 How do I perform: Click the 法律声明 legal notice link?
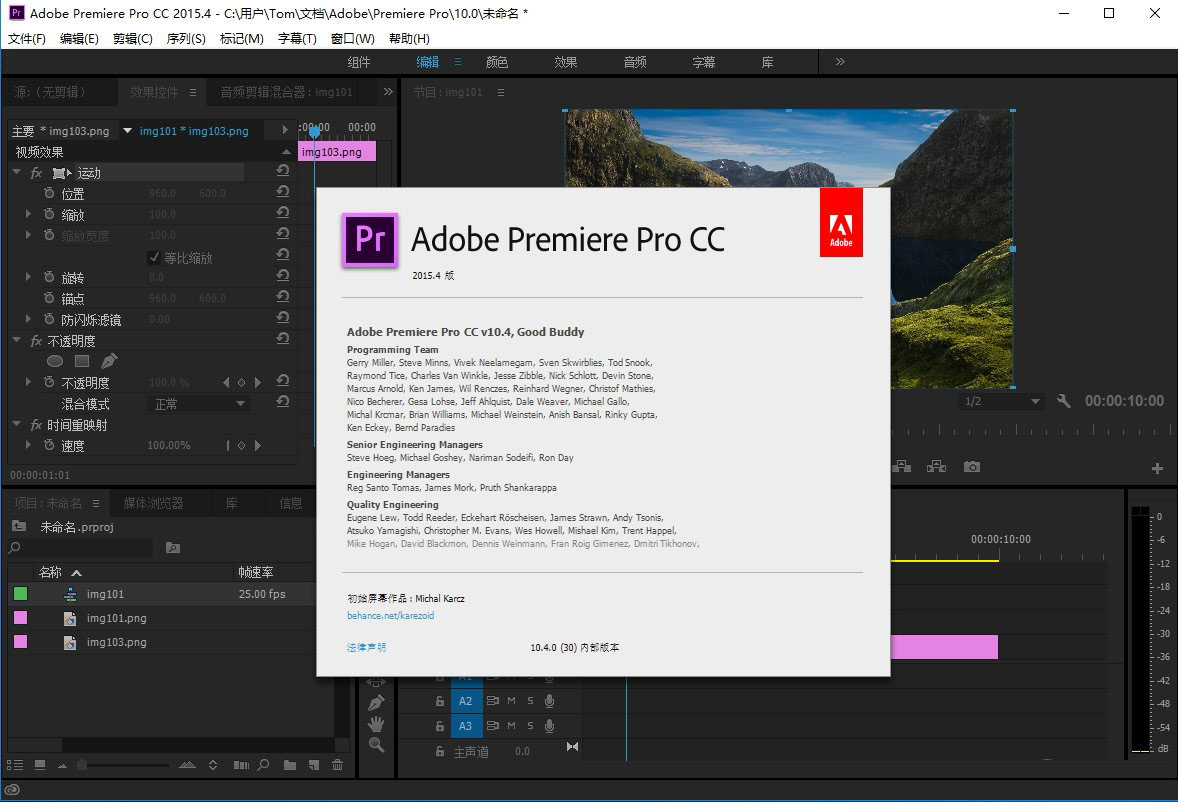(366, 648)
